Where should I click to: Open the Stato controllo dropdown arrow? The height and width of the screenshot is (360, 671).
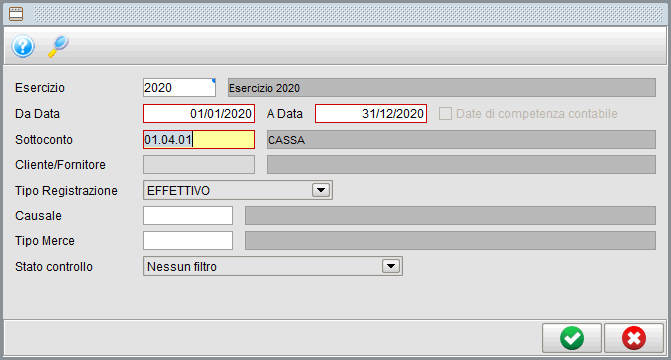(x=391, y=266)
